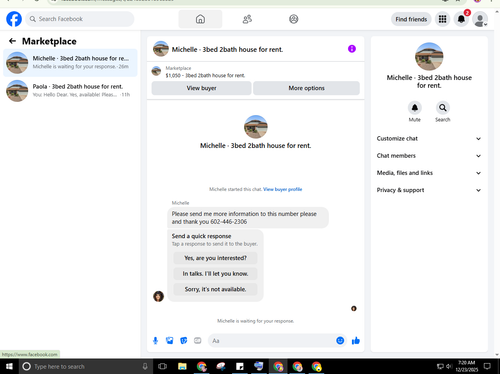Click the taskbar volume speaker icon
Image resolution: width=500 pixels, height=374 pixels.
point(449,367)
